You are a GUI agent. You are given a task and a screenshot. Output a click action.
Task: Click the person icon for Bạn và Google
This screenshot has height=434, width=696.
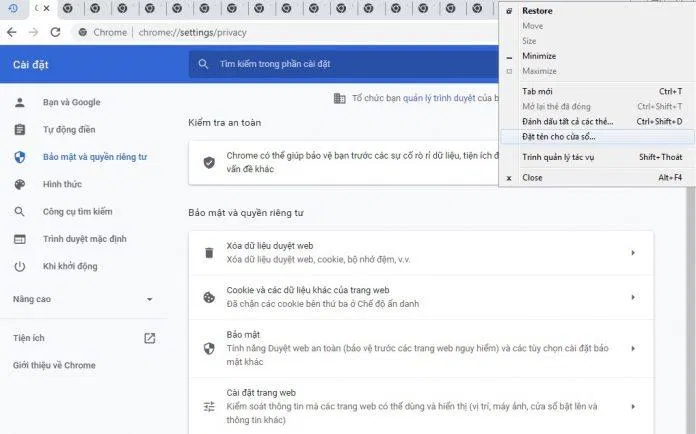[x=20, y=102]
